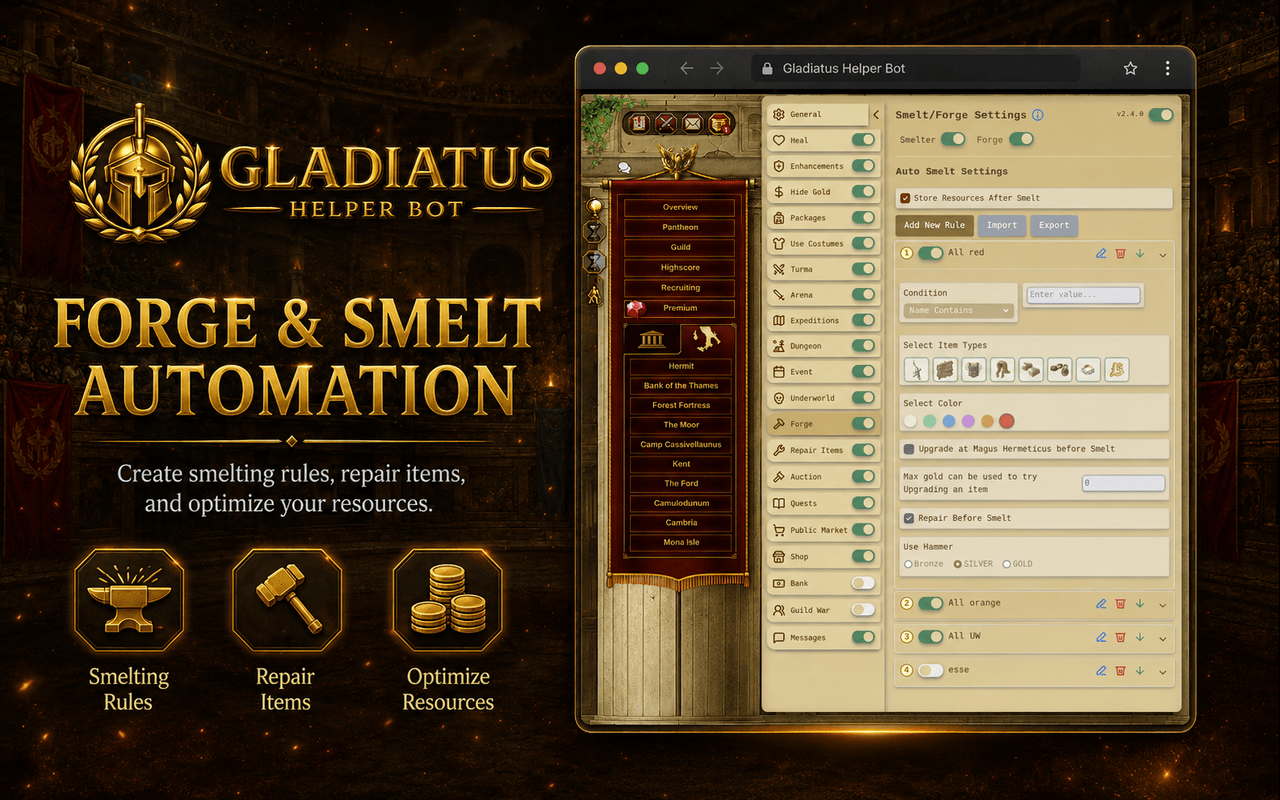Expand the 'All orange' rule chevron

pyautogui.click(x=1163, y=605)
